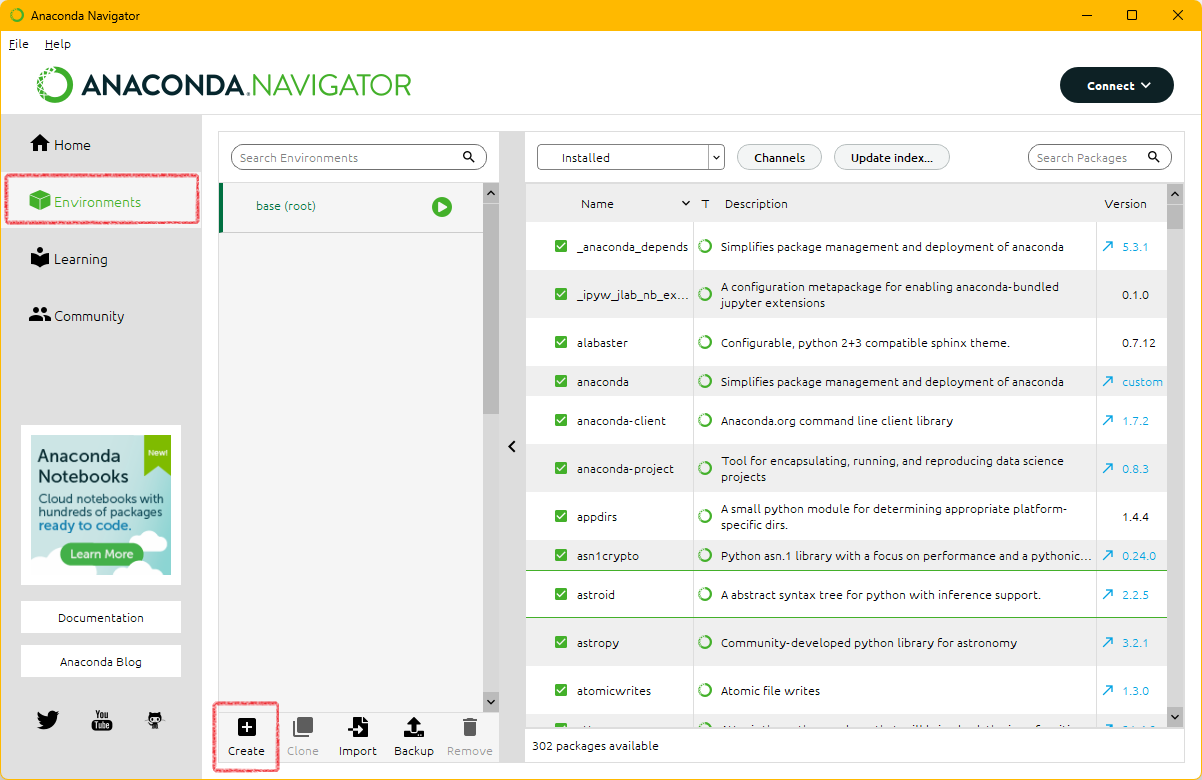Open the Community tab

(101, 315)
